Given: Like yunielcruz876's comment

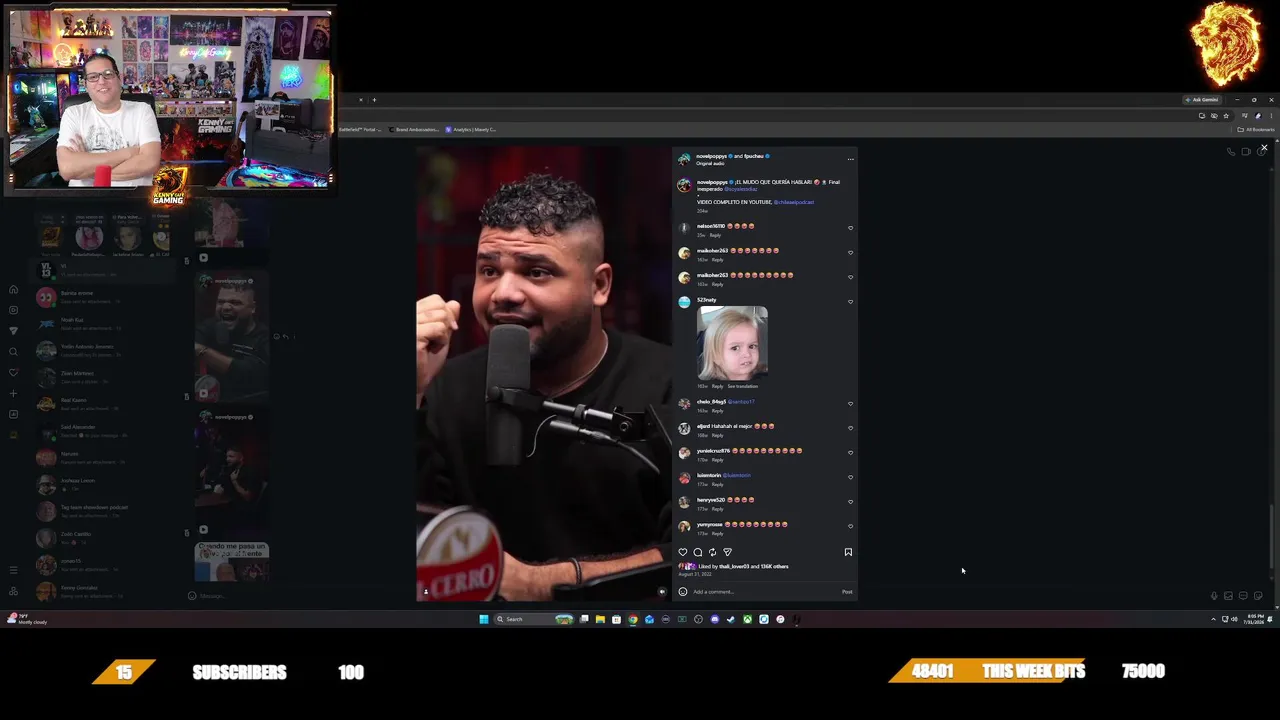Looking at the screenshot, I should [850, 453].
